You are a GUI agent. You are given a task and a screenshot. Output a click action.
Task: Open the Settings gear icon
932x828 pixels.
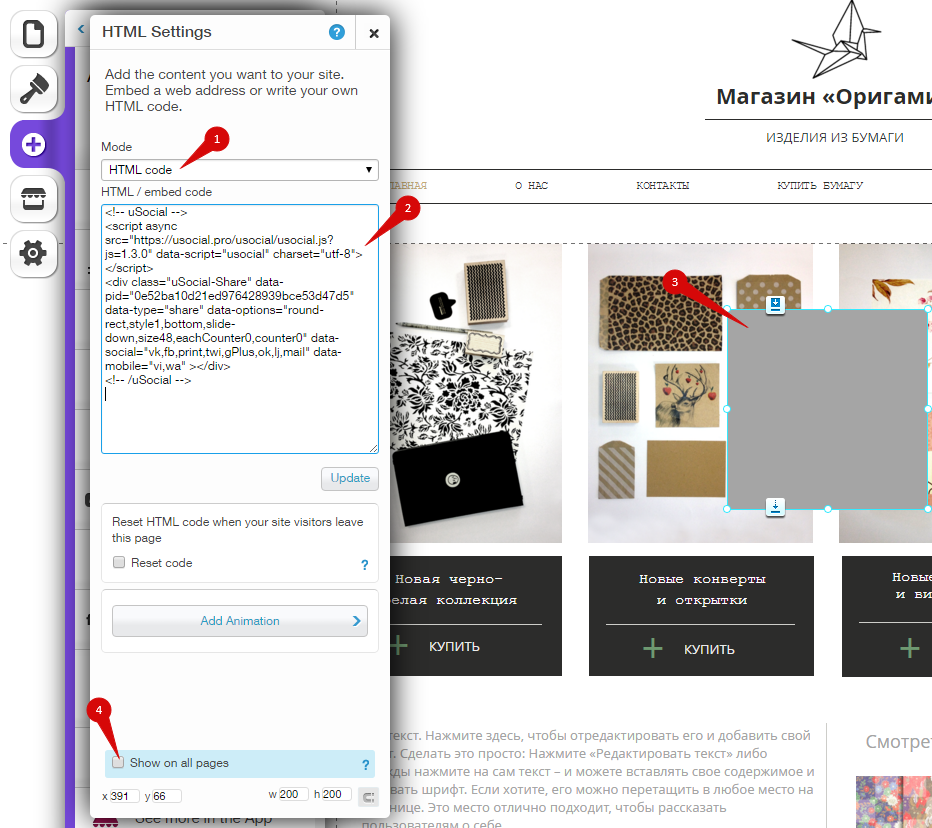33,254
